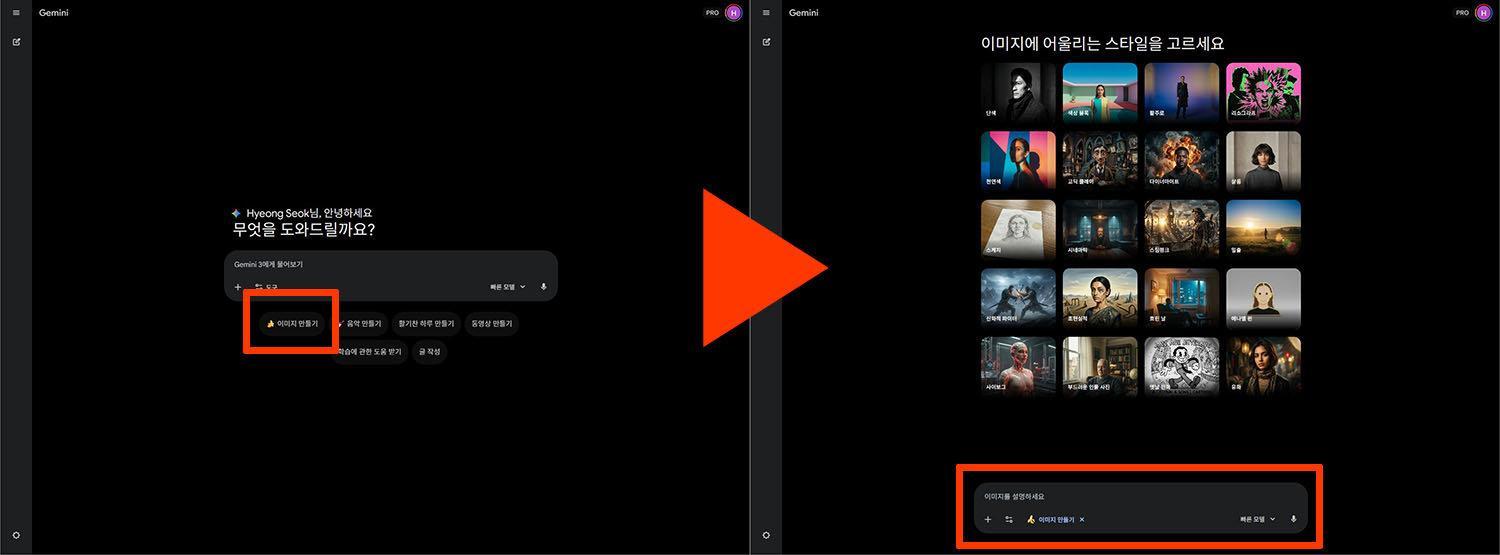Click the 'Gemini 3에게 물어보기' input field
1500x555 pixels.
(x=390, y=265)
